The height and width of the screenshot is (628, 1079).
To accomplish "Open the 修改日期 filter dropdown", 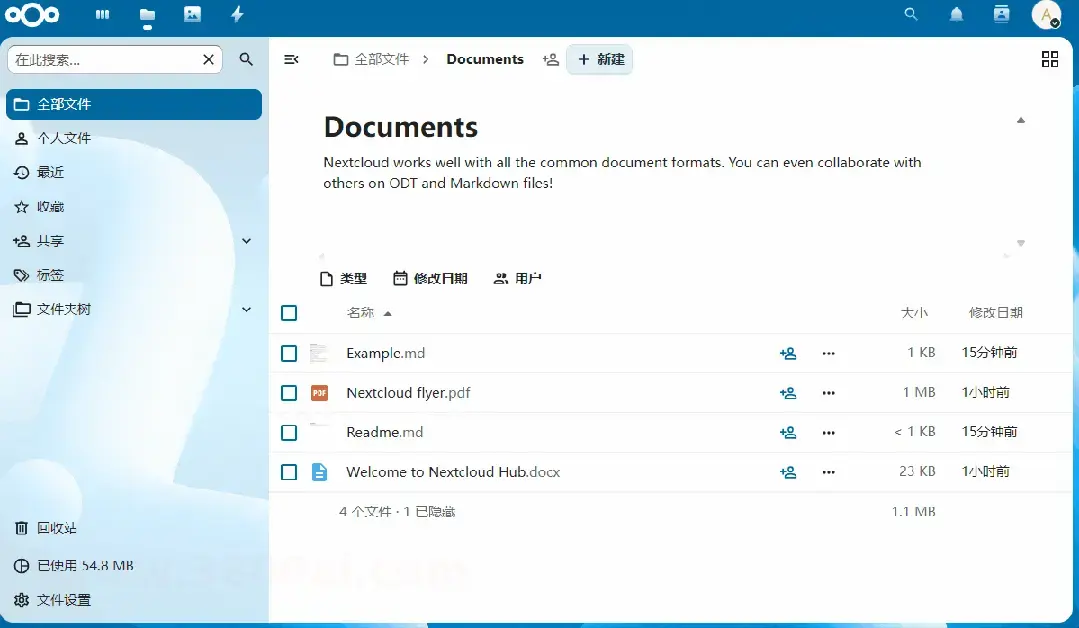I will coord(430,279).
